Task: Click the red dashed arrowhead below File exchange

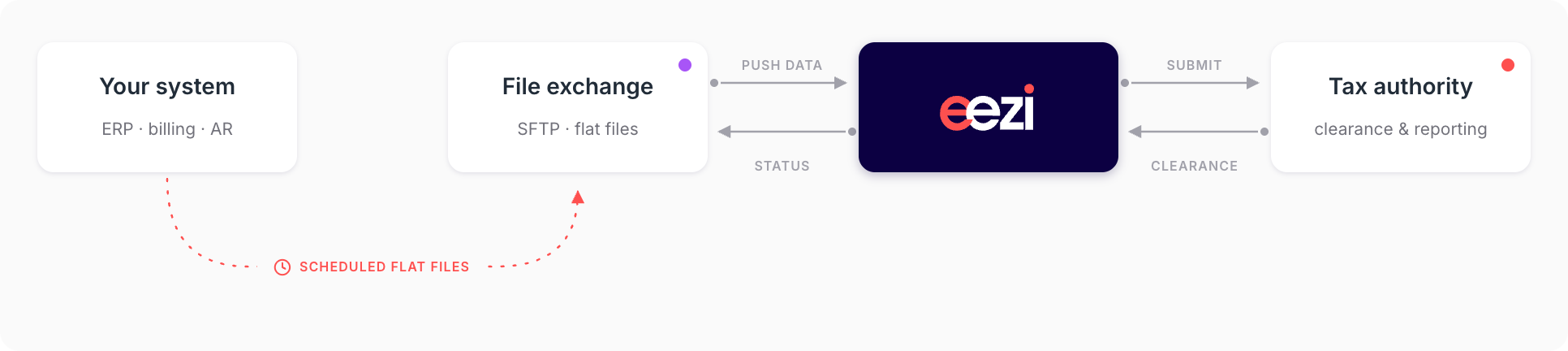Action: (578, 197)
